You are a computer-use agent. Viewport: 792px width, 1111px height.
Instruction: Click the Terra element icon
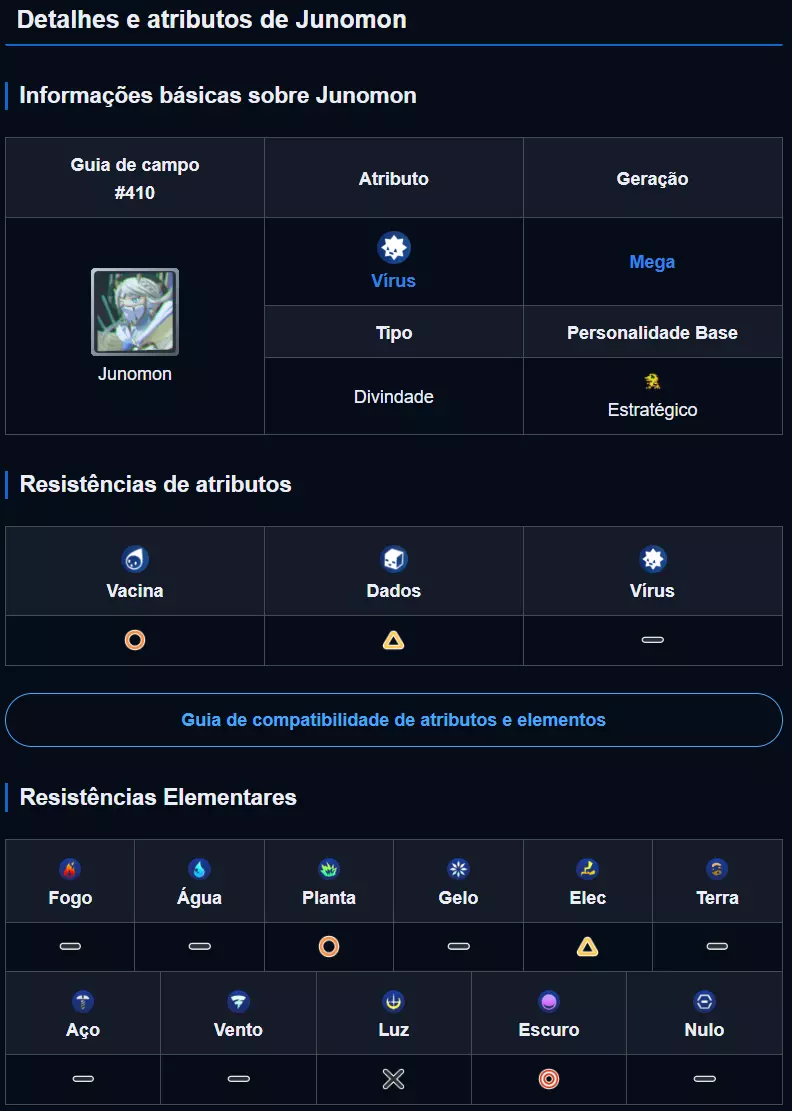click(717, 869)
